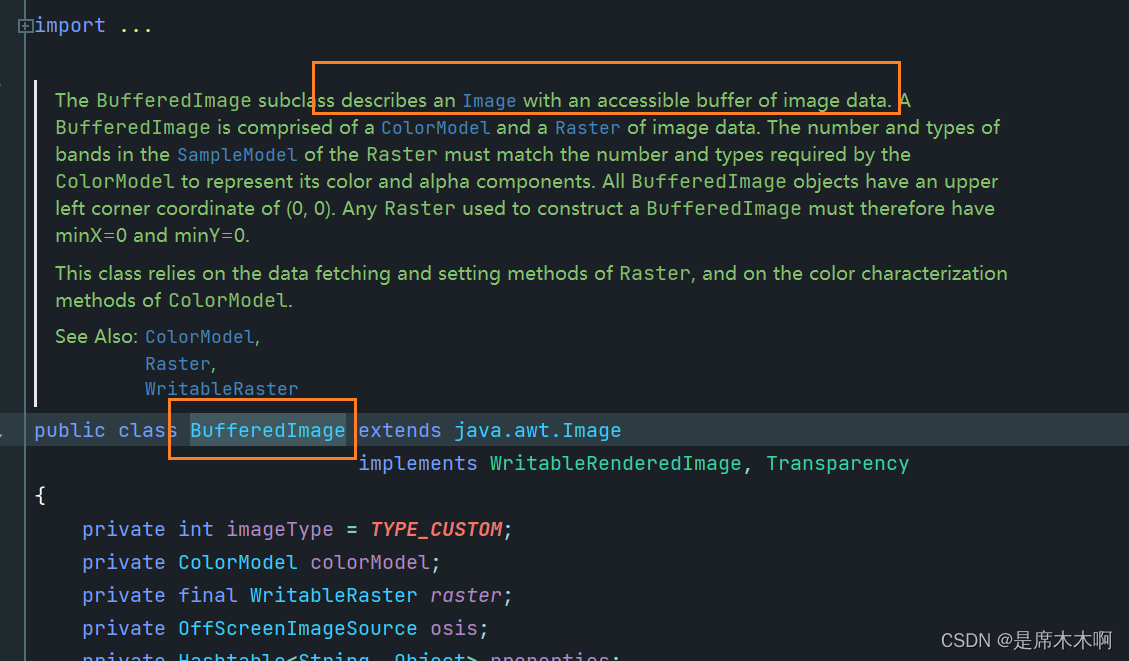
Task: Click the ColorModel link in first paragraph
Action: click(x=435, y=127)
